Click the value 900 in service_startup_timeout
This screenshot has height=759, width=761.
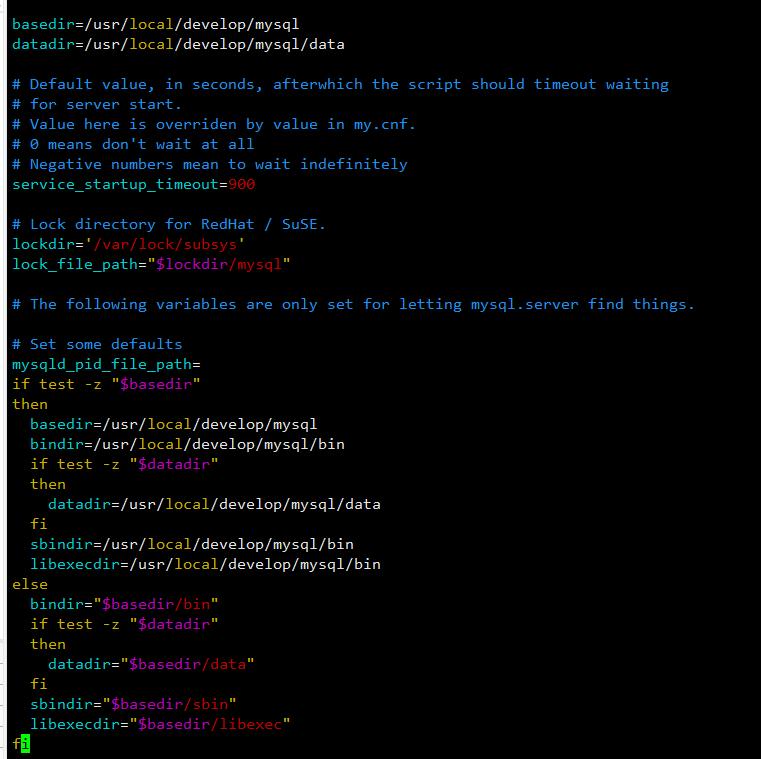[x=242, y=184]
